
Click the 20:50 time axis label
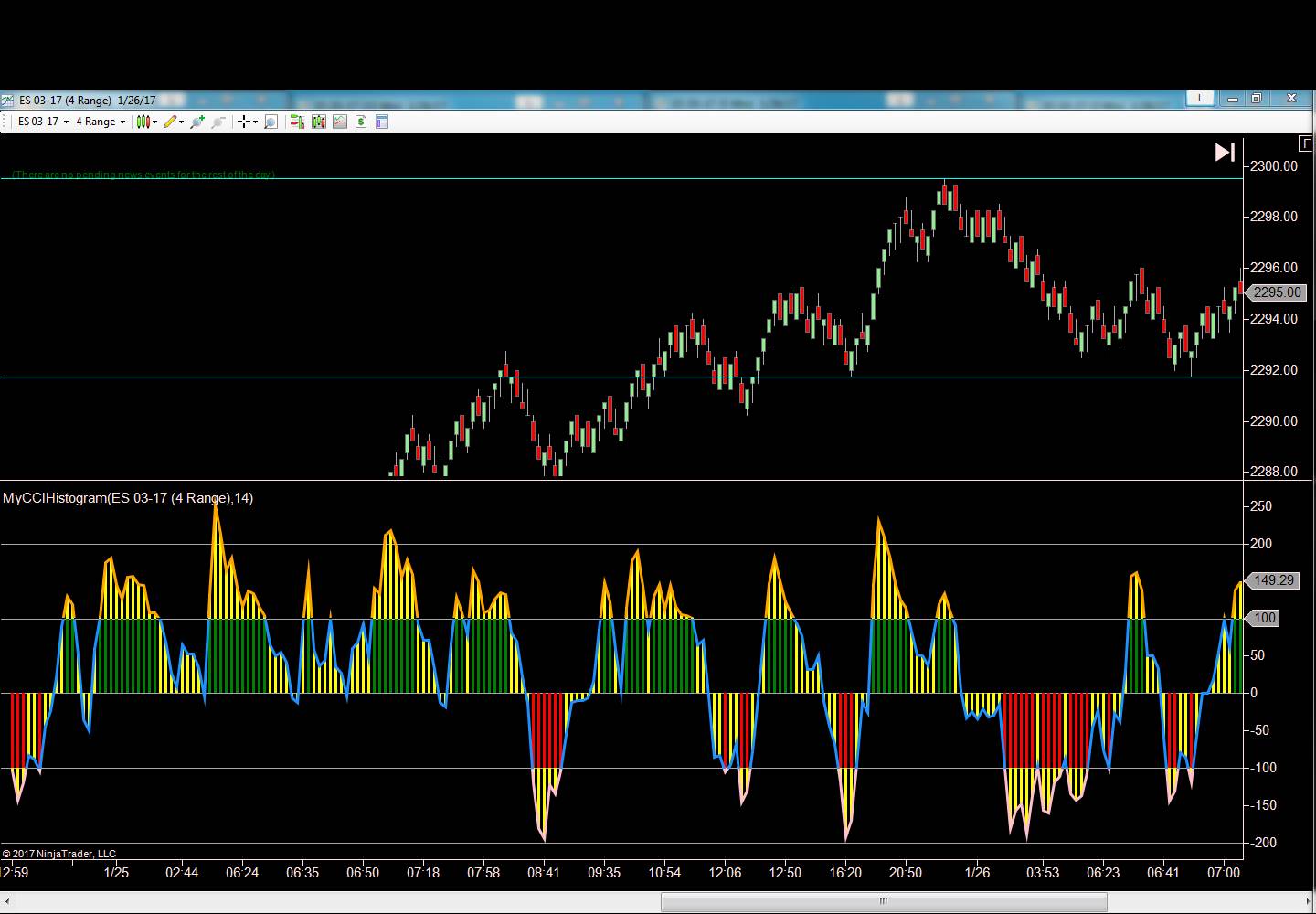point(906,873)
